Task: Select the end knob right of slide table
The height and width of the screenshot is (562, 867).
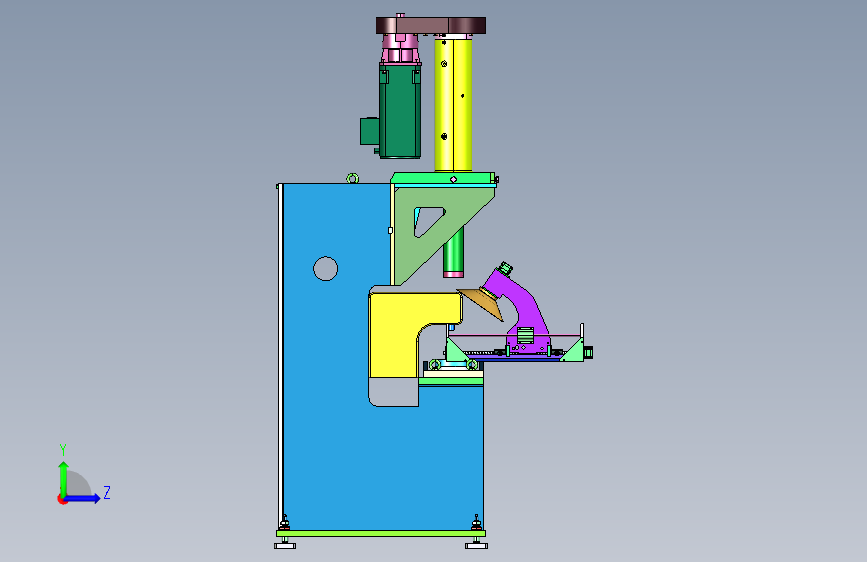Action: (x=588, y=352)
